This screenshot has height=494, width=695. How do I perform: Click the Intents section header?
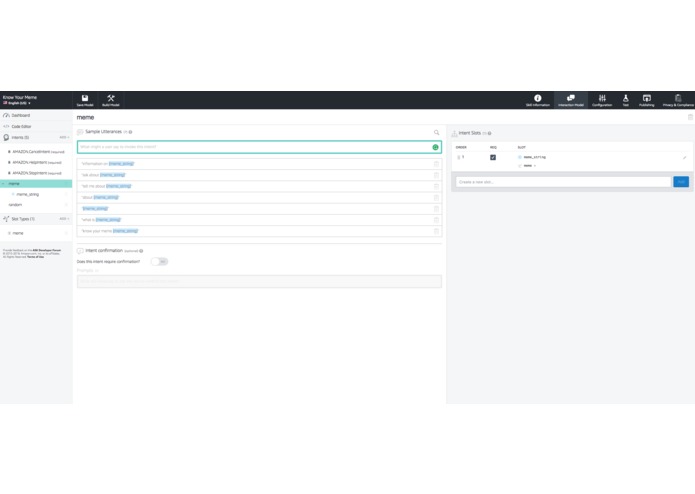(x=20, y=137)
